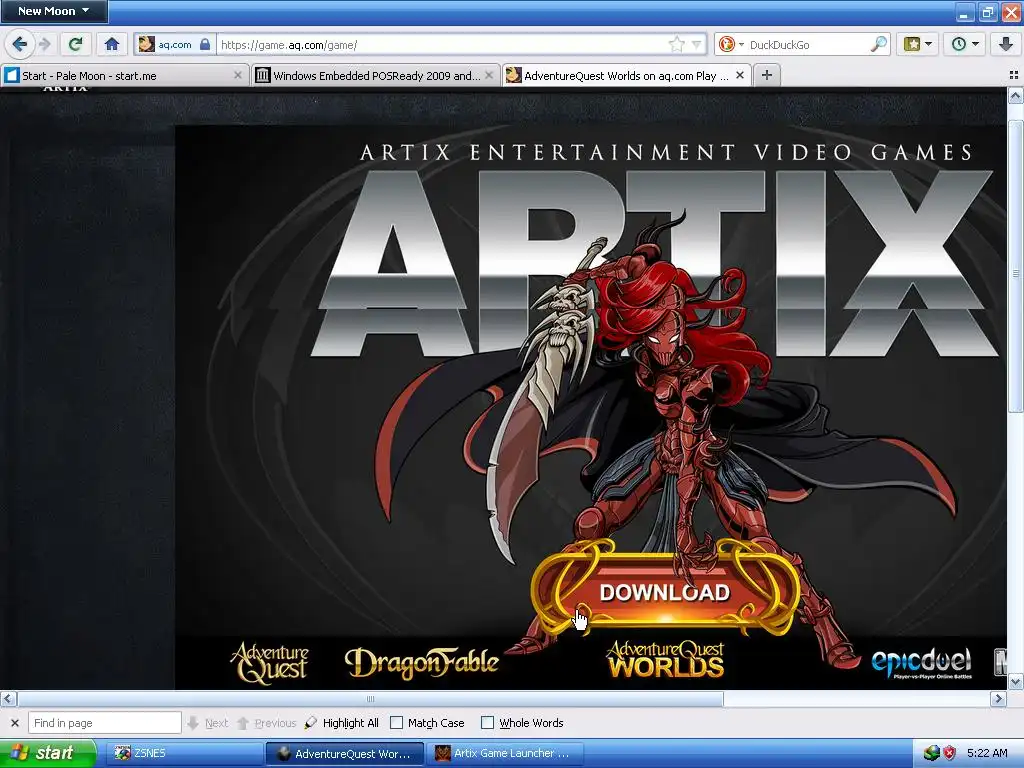The height and width of the screenshot is (768, 1024).
Task: Enable the Match Case checkbox
Action: (x=396, y=723)
